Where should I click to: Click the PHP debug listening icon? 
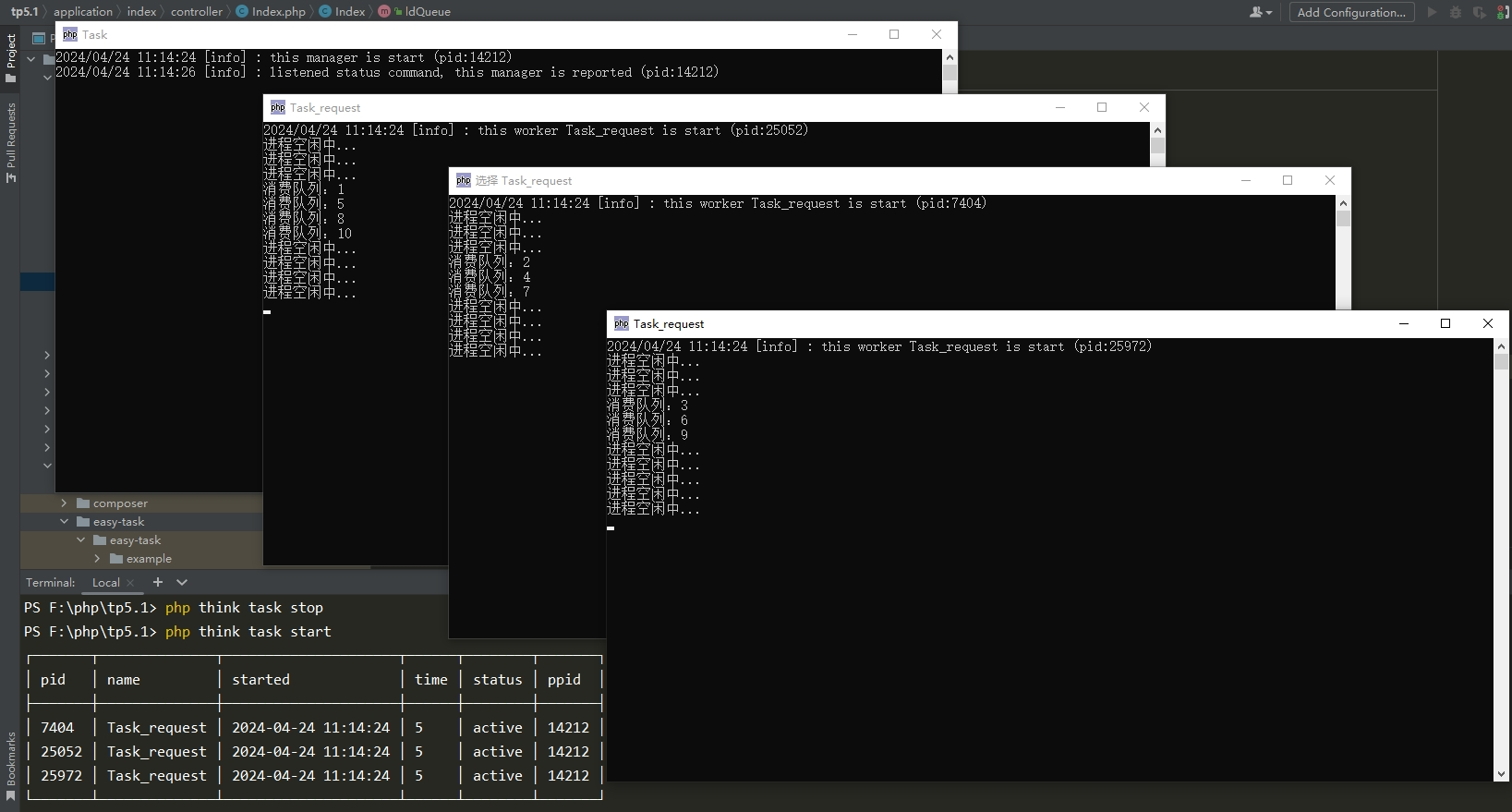(1503, 12)
